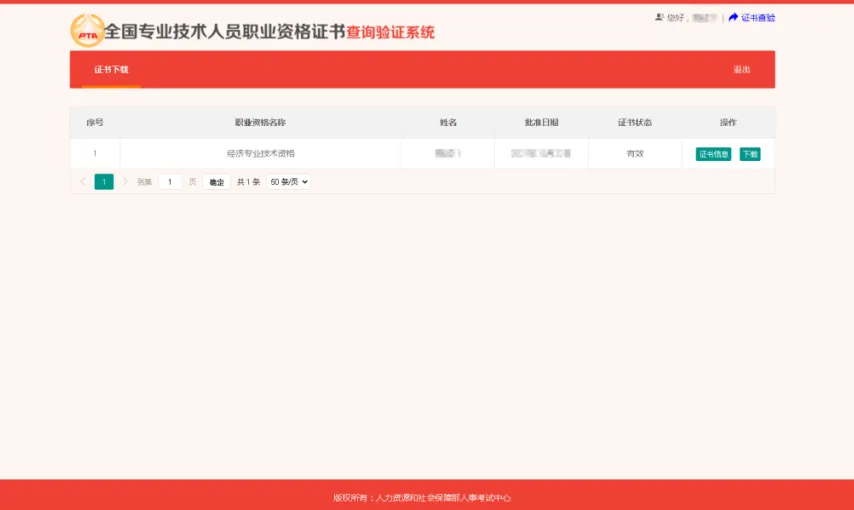This screenshot has height=510, width=854.
Task: Click the page number jump input field
Action: point(170,182)
